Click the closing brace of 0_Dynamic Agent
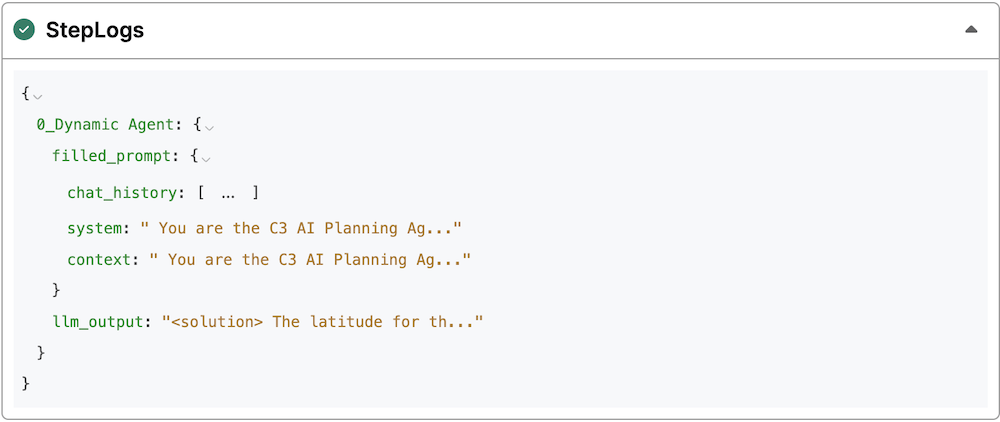1000x422 pixels. point(41,353)
